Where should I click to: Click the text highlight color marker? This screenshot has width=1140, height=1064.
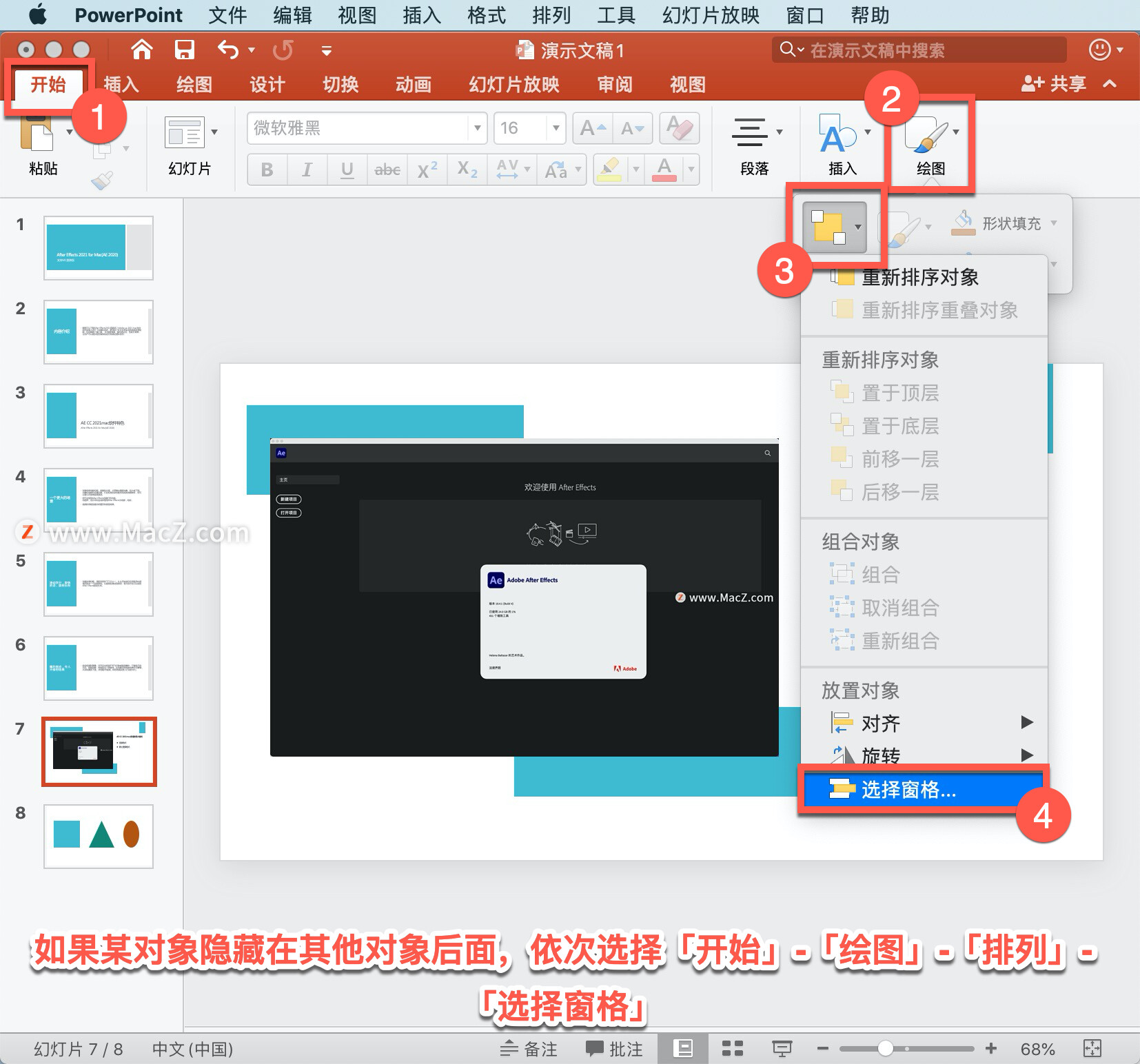[x=609, y=170]
